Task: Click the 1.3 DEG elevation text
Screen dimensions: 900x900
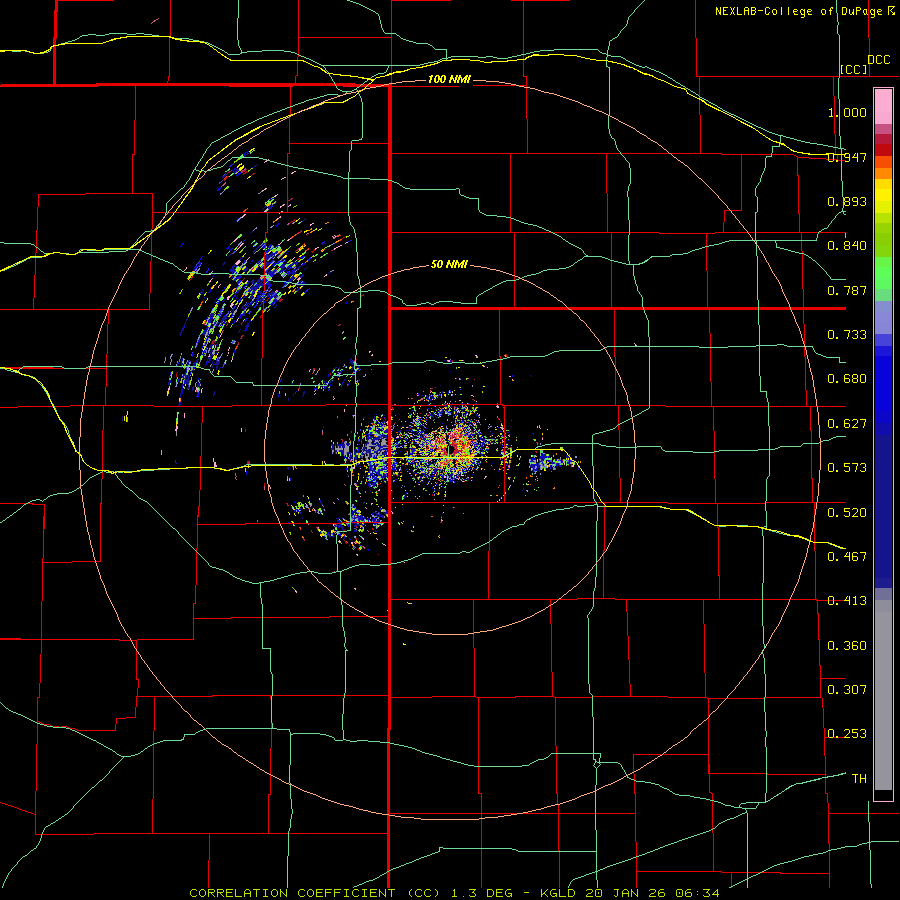Action: tap(481, 893)
